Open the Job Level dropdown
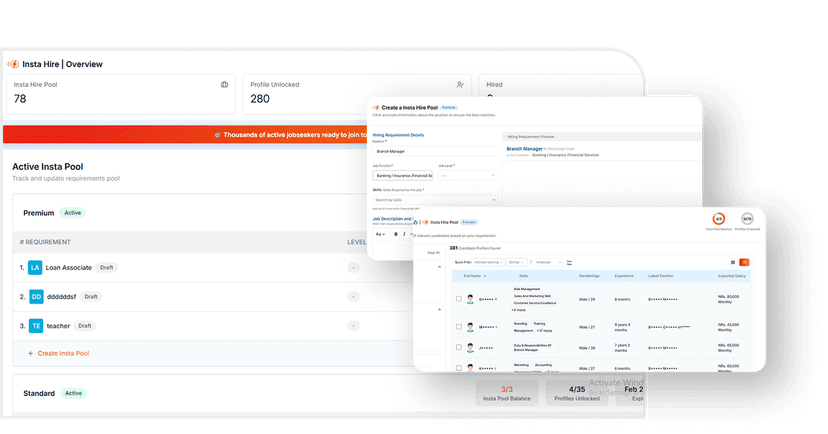The width and height of the screenshot is (828, 434). click(x=467, y=176)
